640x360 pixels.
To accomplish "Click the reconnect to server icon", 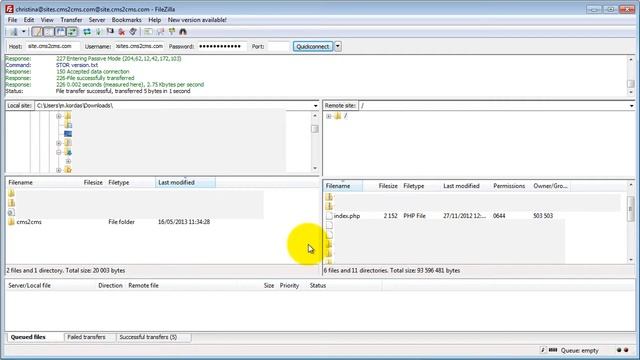I will pyautogui.click(x=133, y=32).
